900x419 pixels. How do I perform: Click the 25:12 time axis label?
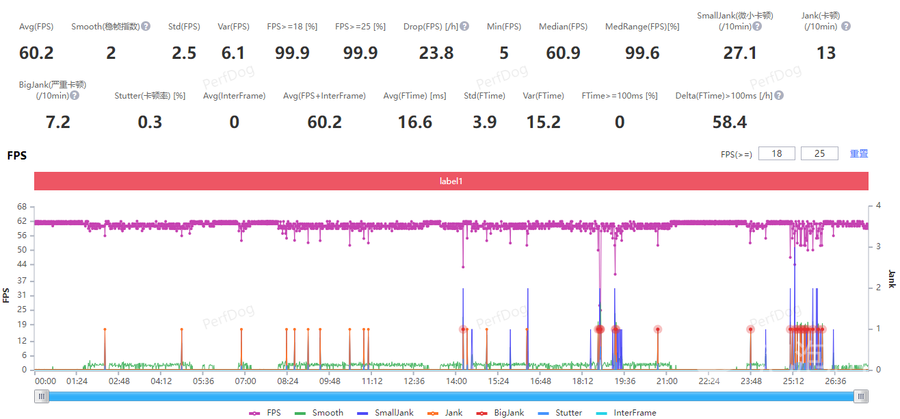(x=794, y=381)
